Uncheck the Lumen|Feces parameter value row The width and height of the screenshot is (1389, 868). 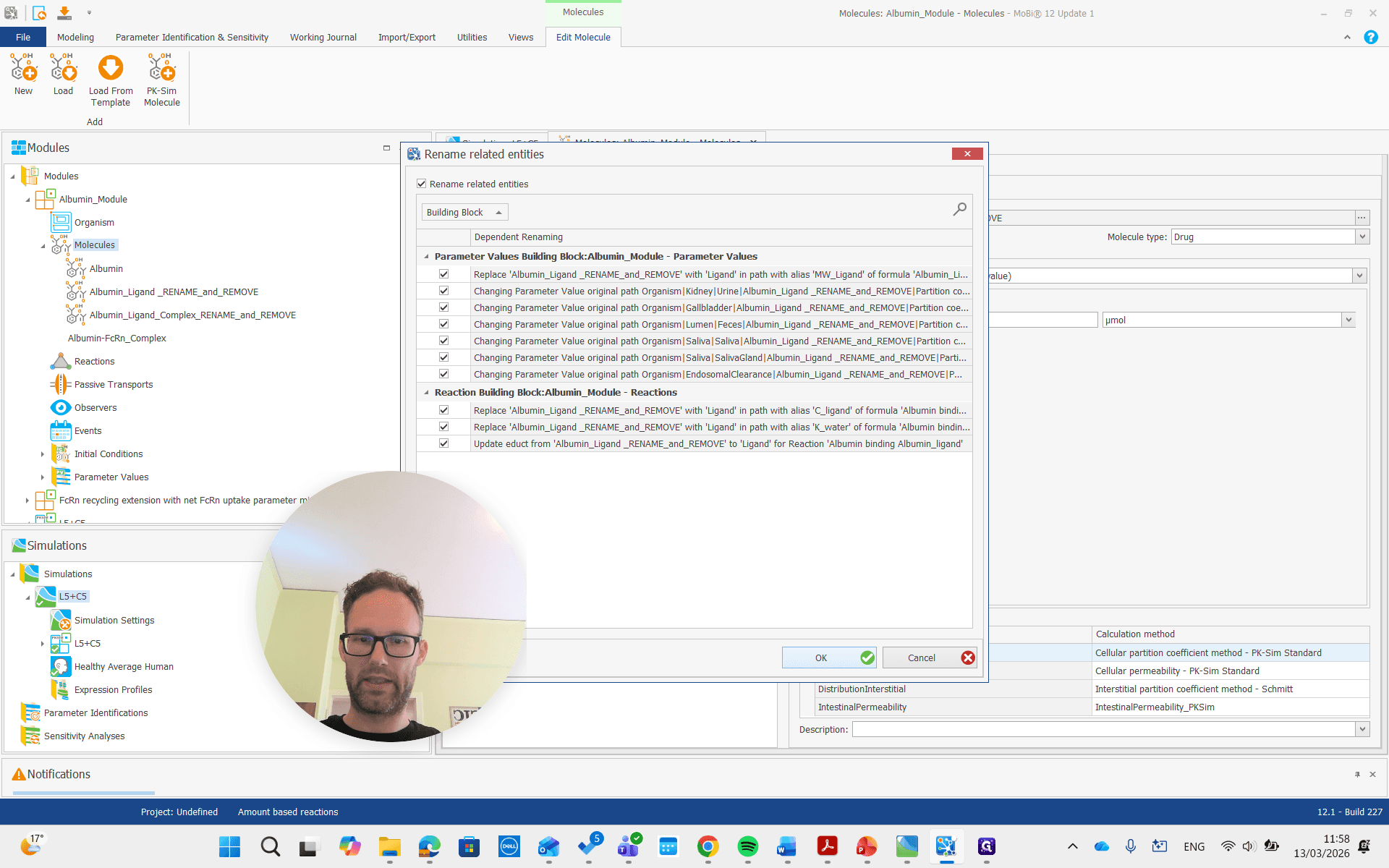(x=443, y=324)
